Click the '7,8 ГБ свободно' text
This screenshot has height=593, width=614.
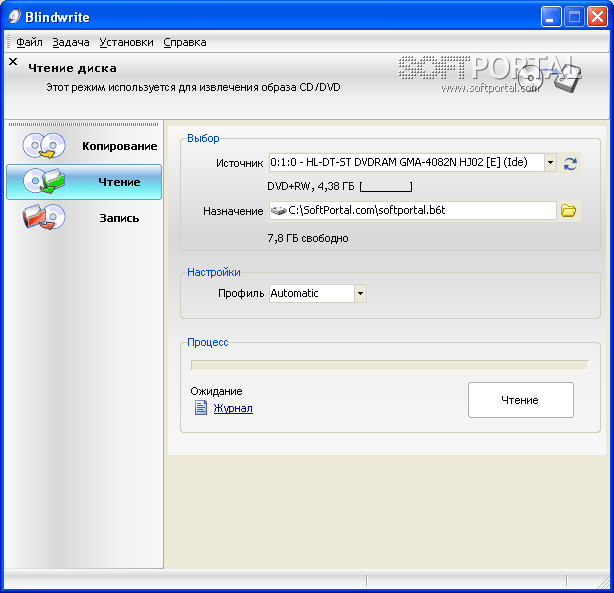pyautogui.click(x=308, y=238)
